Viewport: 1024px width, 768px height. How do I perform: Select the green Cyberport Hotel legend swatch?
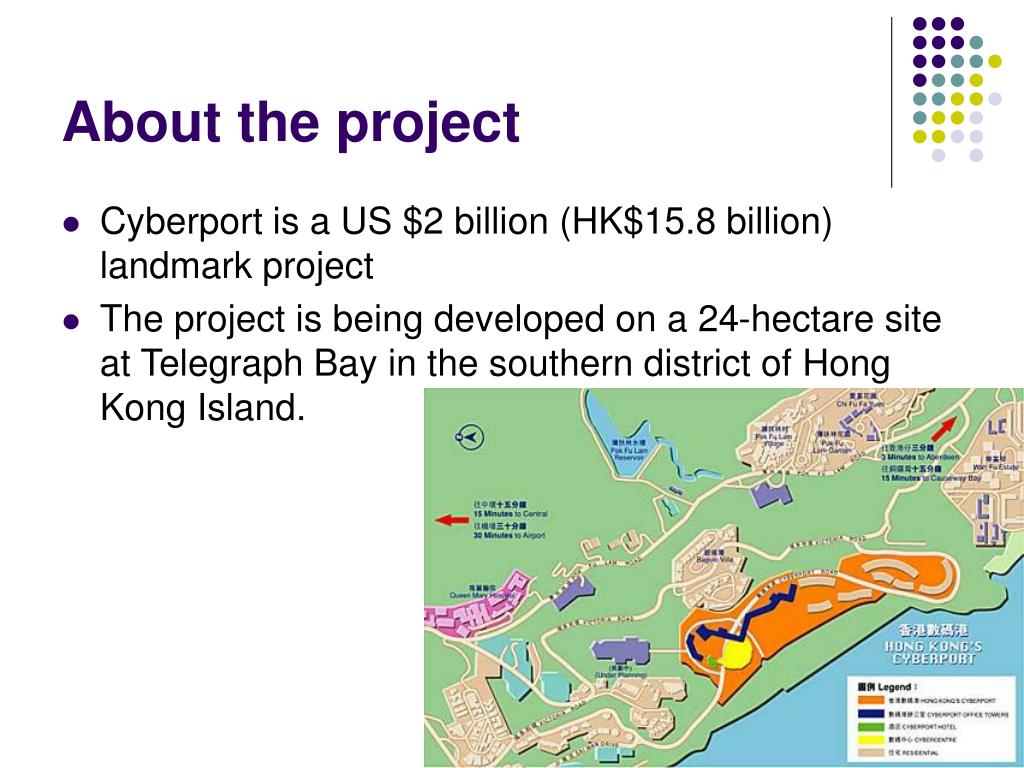(x=871, y=726)
